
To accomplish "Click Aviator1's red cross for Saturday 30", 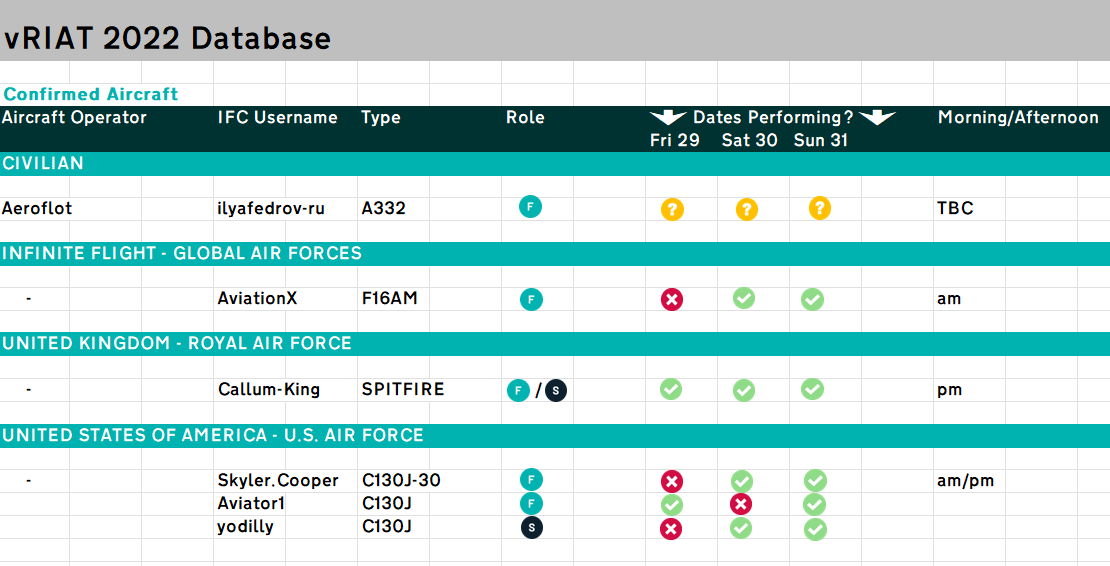I will point(741,504).
